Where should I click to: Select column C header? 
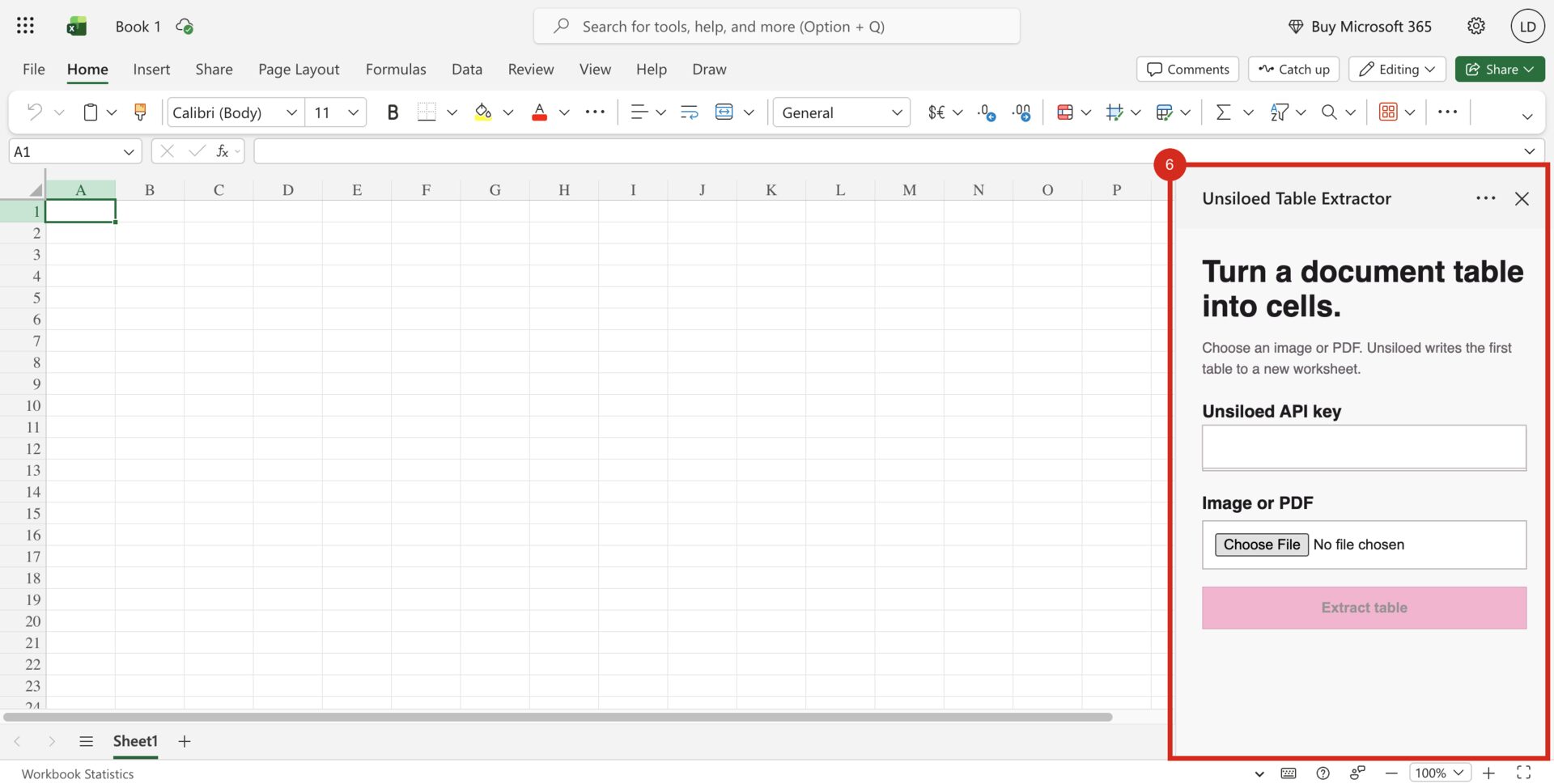tap(219, 190)
